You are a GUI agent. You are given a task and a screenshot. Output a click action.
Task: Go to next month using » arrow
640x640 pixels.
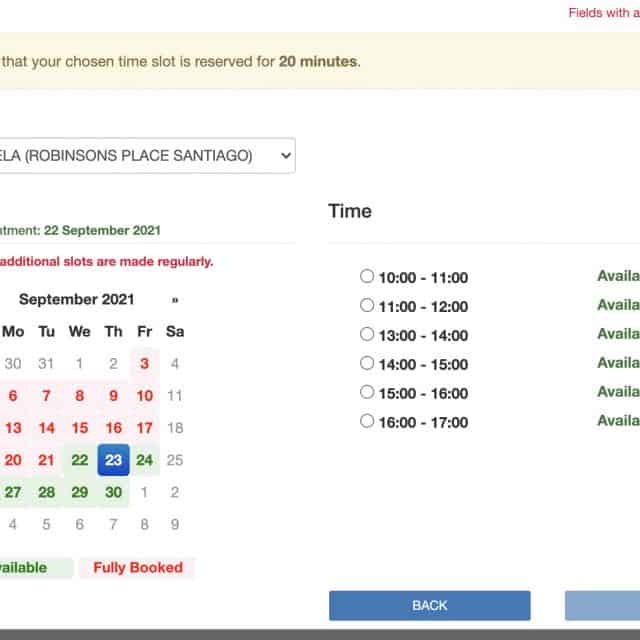click(x=175, y=299)
